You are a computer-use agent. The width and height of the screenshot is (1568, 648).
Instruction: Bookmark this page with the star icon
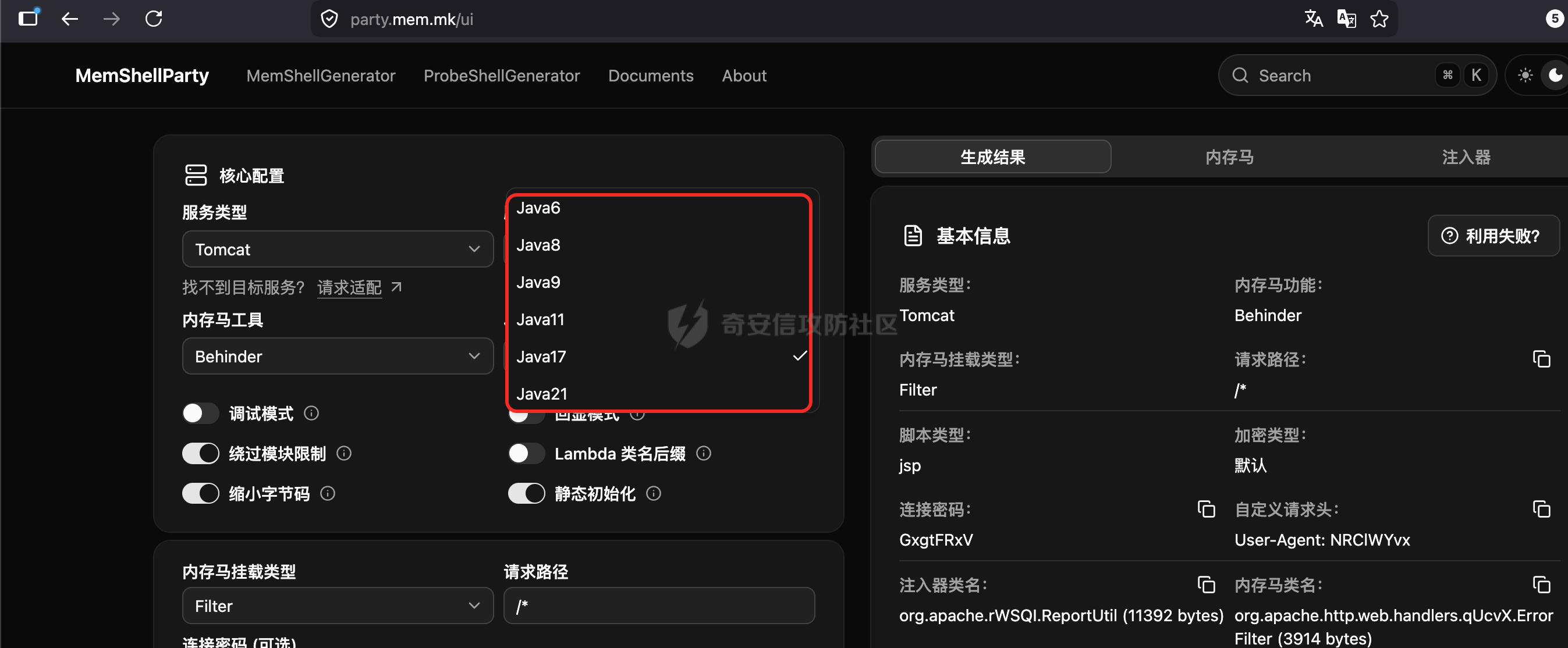[x=1379, y=19]
